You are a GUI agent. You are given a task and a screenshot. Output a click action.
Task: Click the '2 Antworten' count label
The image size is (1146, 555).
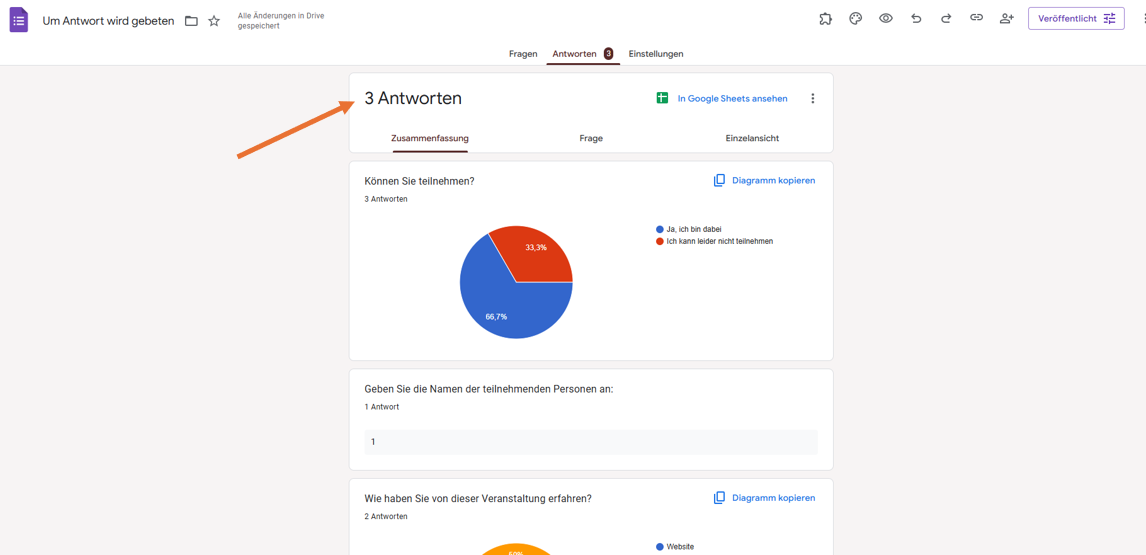pos(386,516)
